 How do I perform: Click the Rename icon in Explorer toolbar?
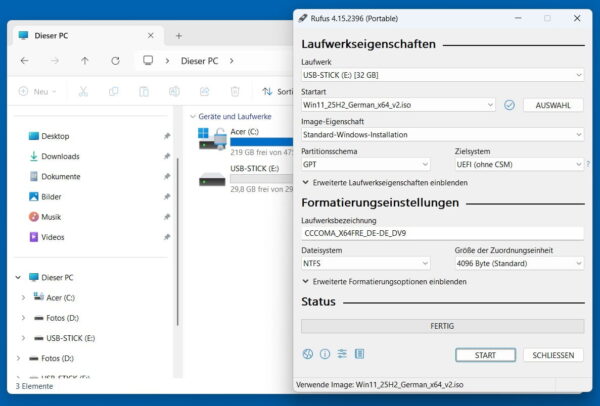[174, 91]
